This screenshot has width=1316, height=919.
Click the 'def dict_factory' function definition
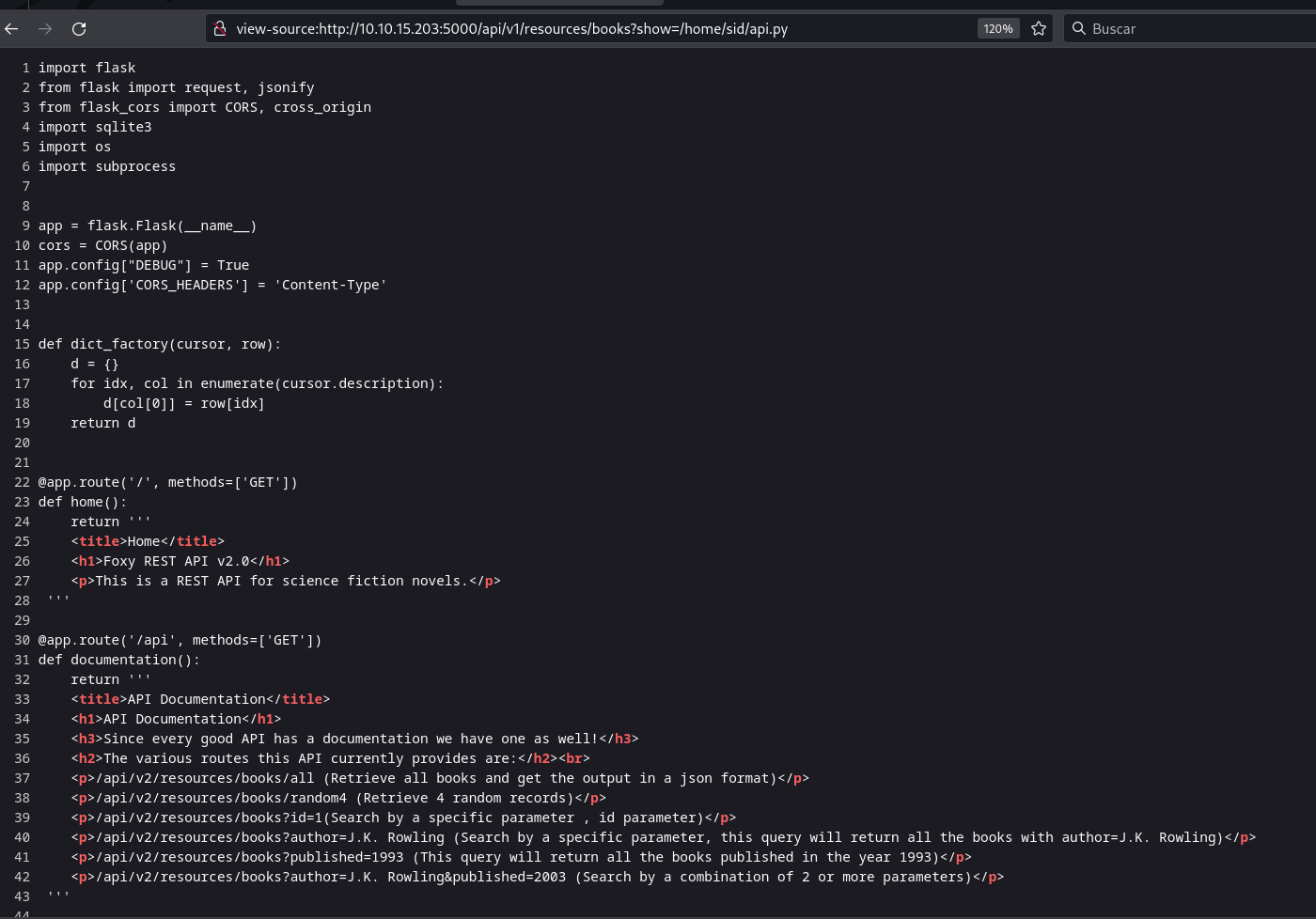(x=160, y=345)
